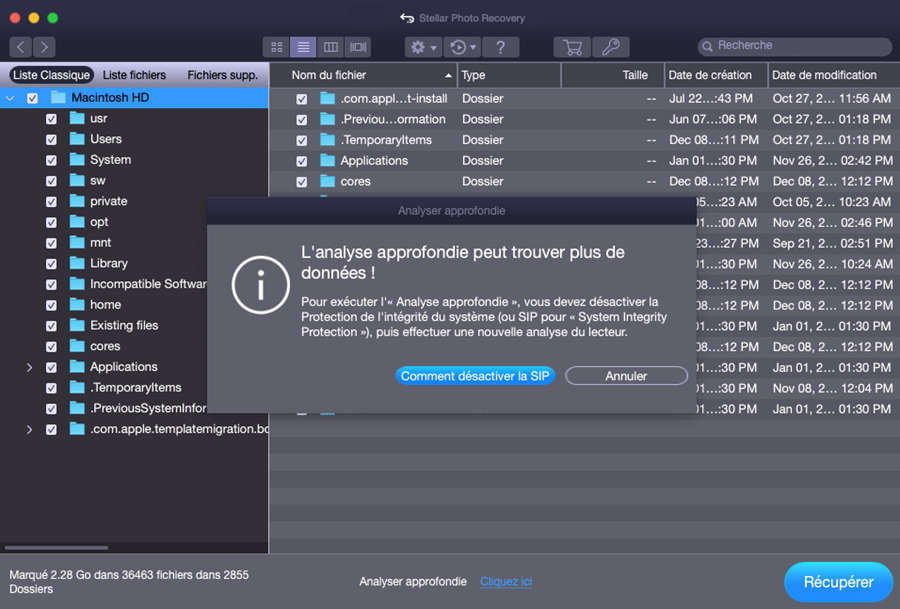The height and width of the screenshot is (609, 900).
Task: Select the Fichiers supp. tab
Action: click(223, 75)
